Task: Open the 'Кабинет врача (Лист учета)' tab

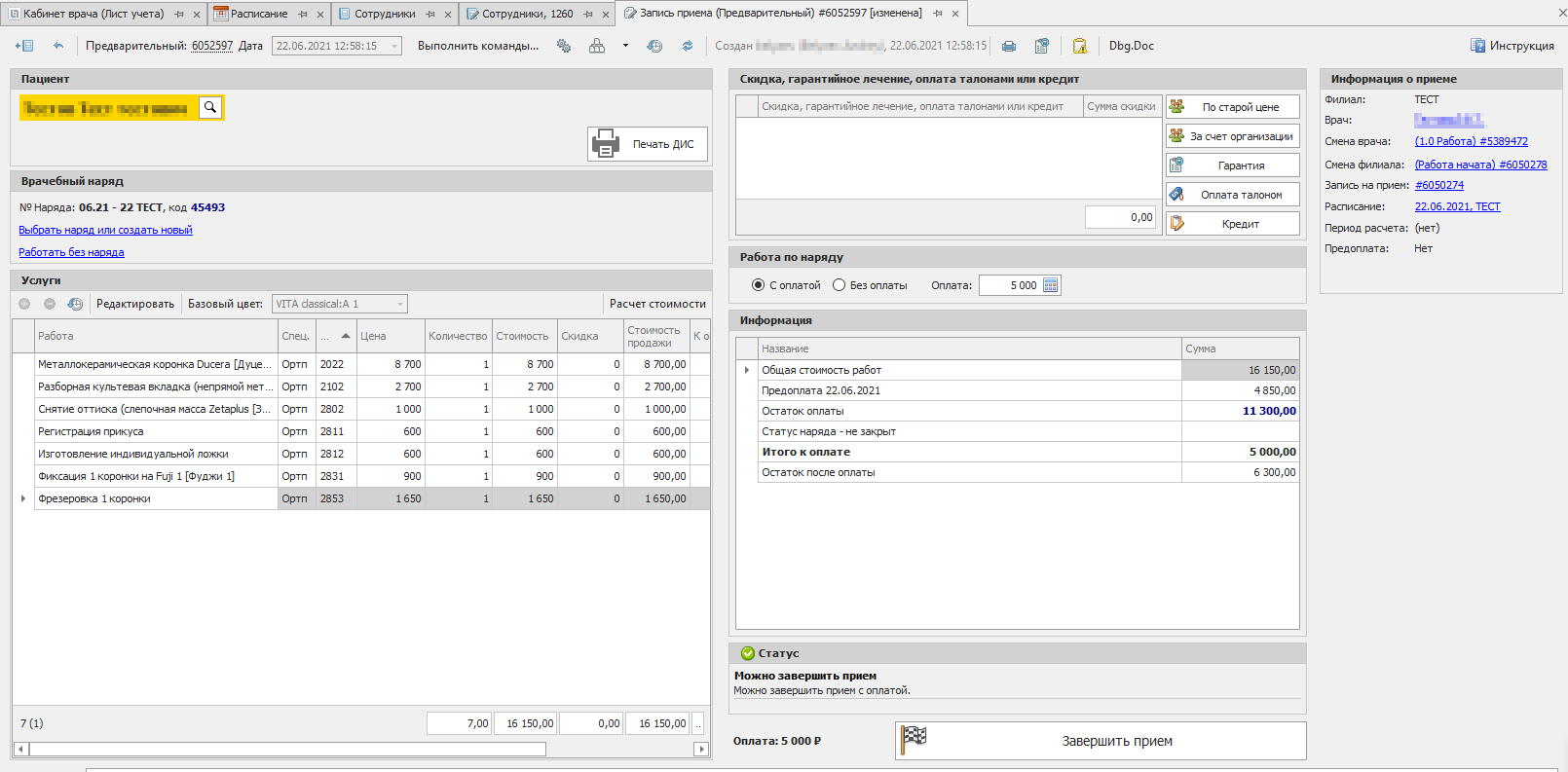Action: point(93,14)
